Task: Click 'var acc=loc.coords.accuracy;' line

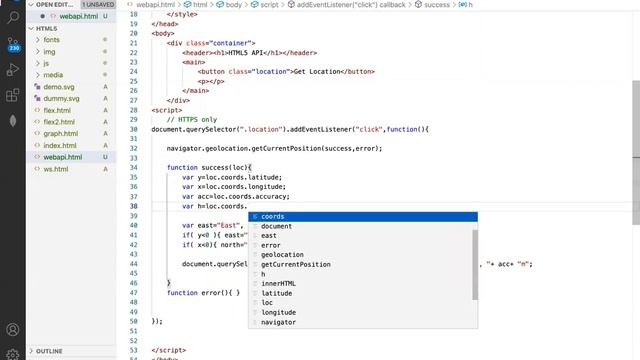Action: pyautogui.click(x=236, y=196)
